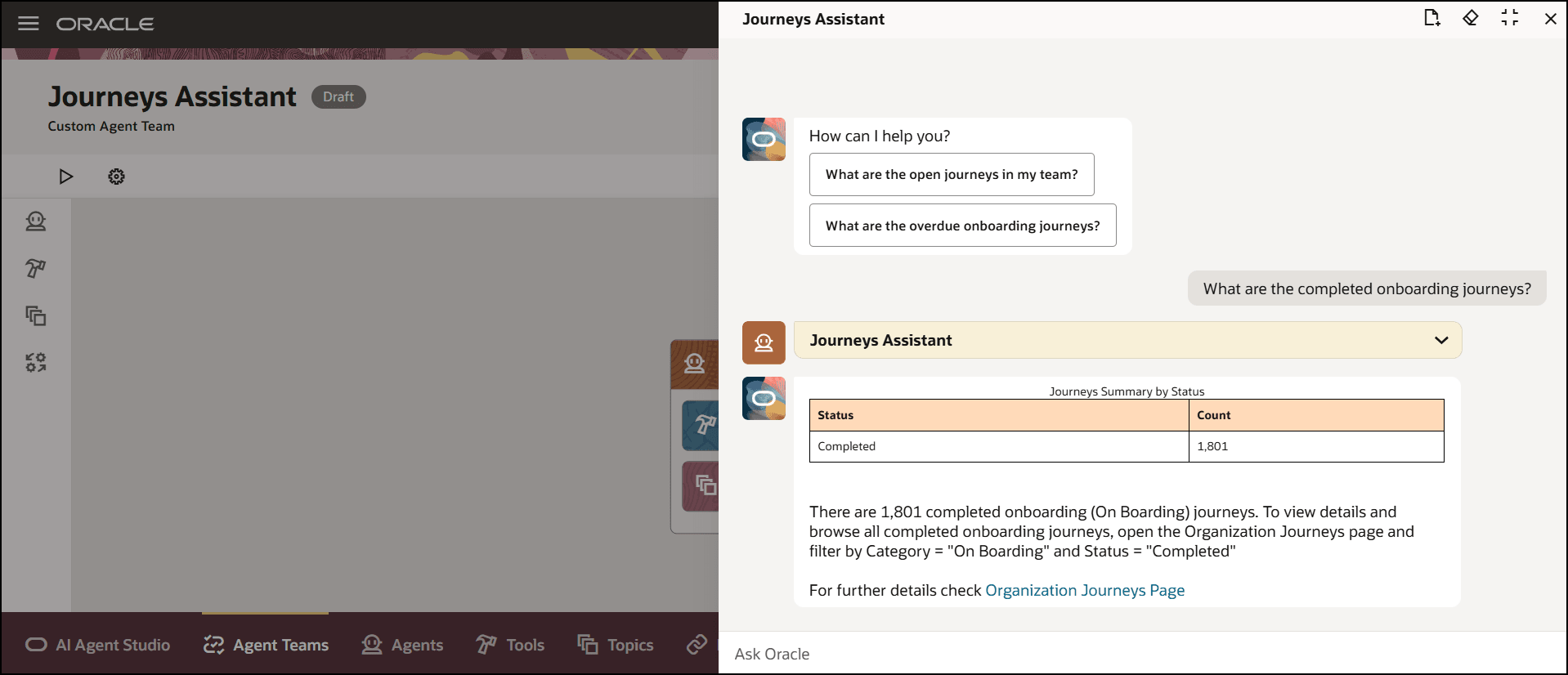Click the '1,801' count cell
Screen dimensions: 1568x675
coord(1316,446)
